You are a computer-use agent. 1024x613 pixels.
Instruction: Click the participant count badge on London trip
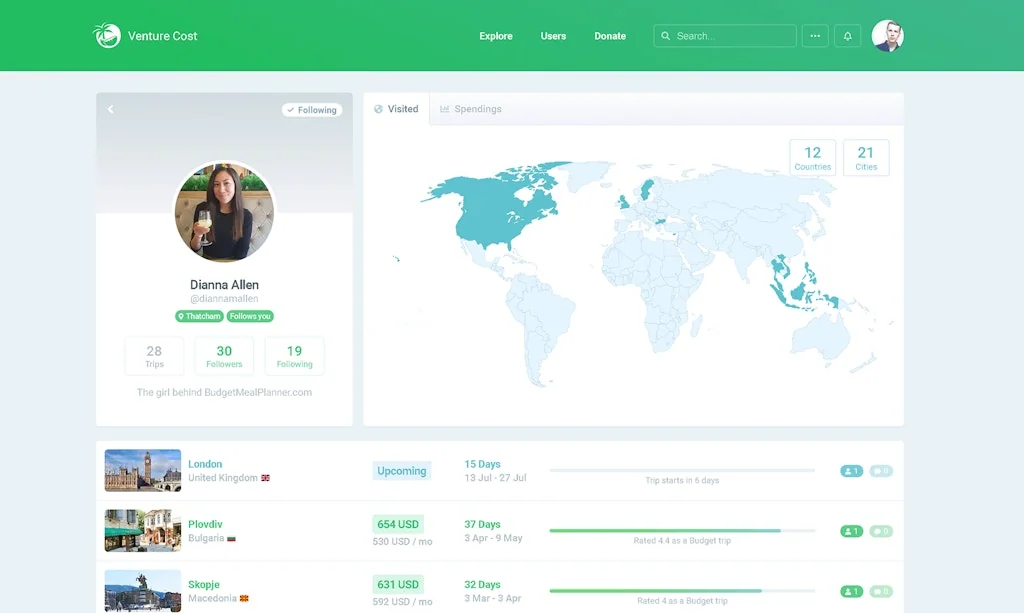[x=851, y=470]
